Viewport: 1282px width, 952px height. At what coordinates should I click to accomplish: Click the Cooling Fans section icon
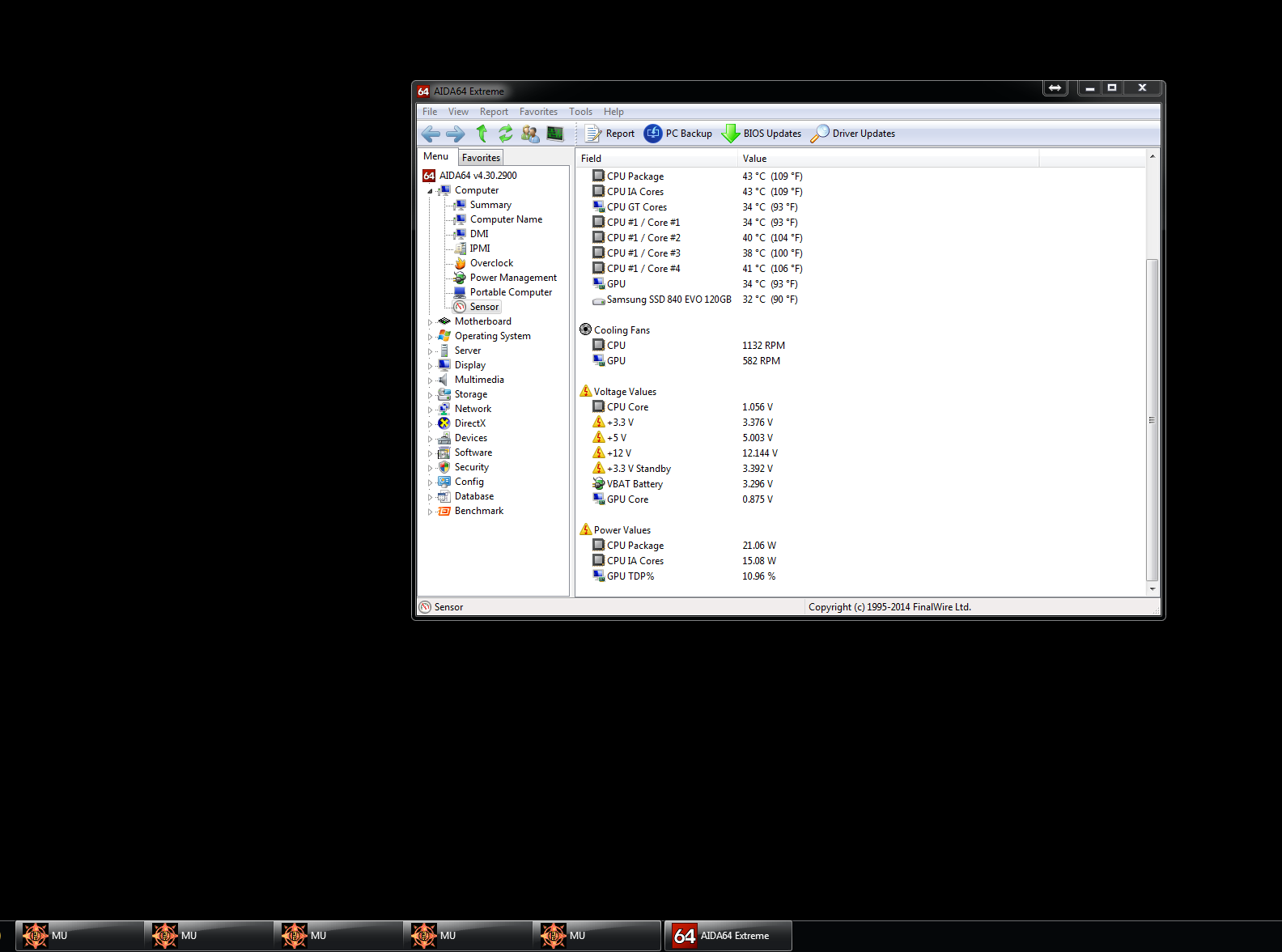click(x=586, y=329)
